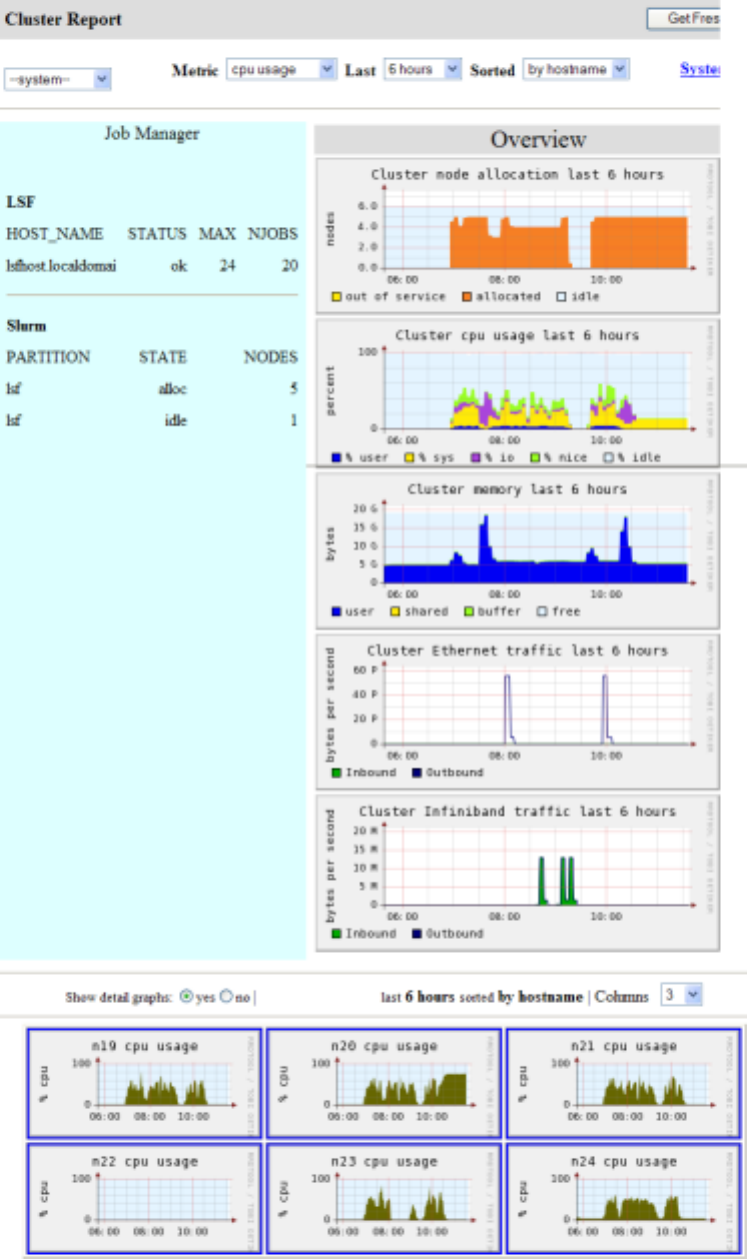Click the Ethernet Inbound legend swatch
Screen dimensions: 747x1259
pos(337,772)
